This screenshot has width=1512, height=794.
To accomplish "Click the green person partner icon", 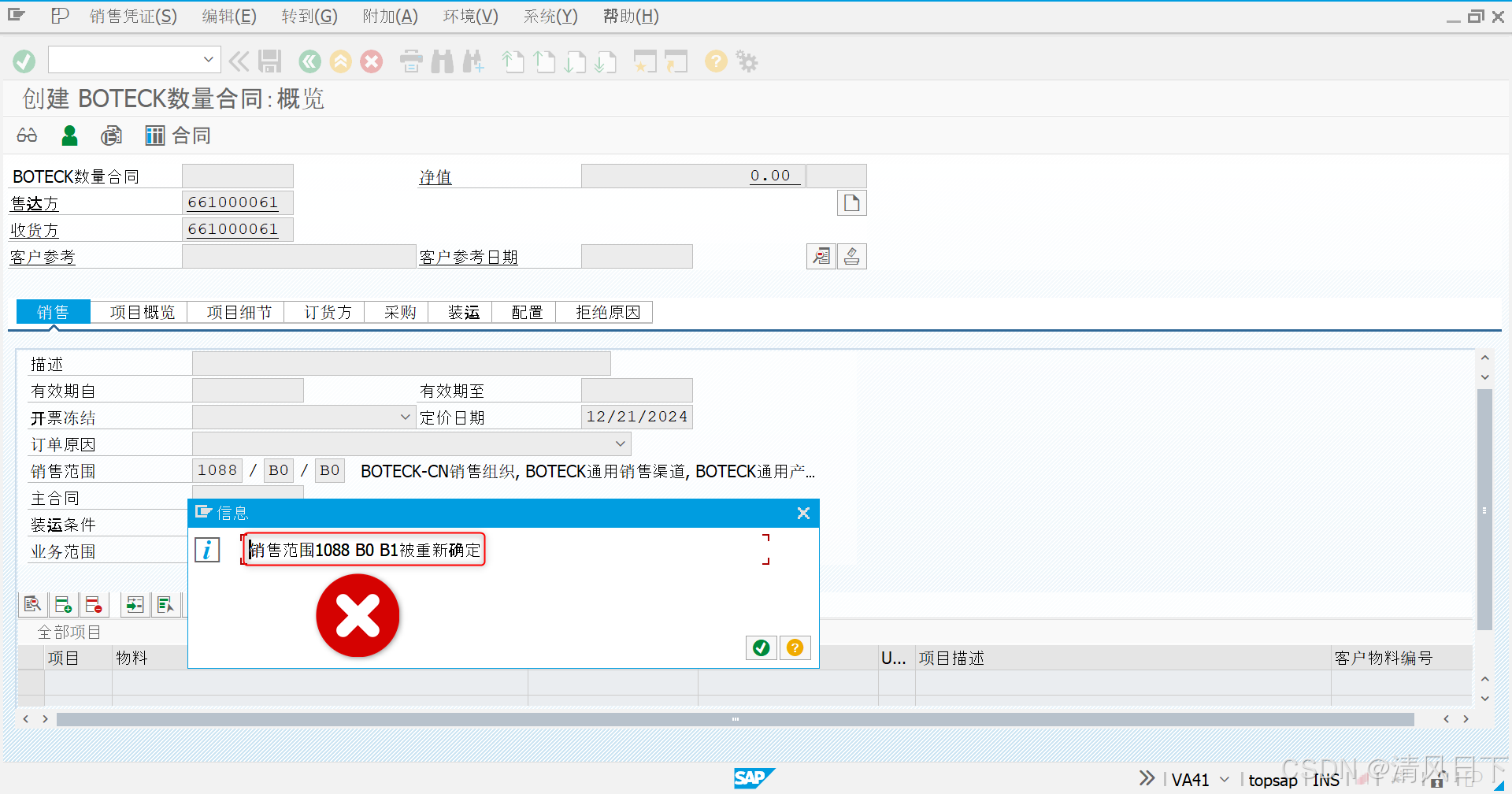I will tap(69, 135).
